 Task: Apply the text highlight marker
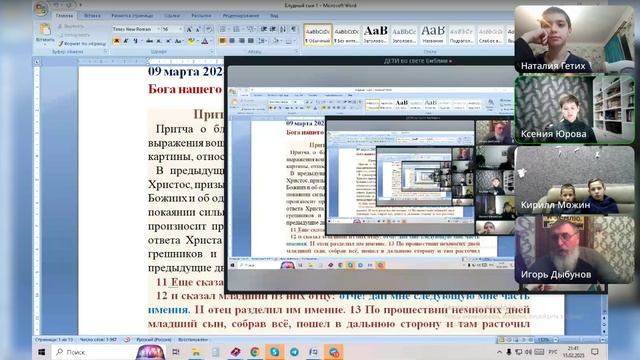click(191, 41)
